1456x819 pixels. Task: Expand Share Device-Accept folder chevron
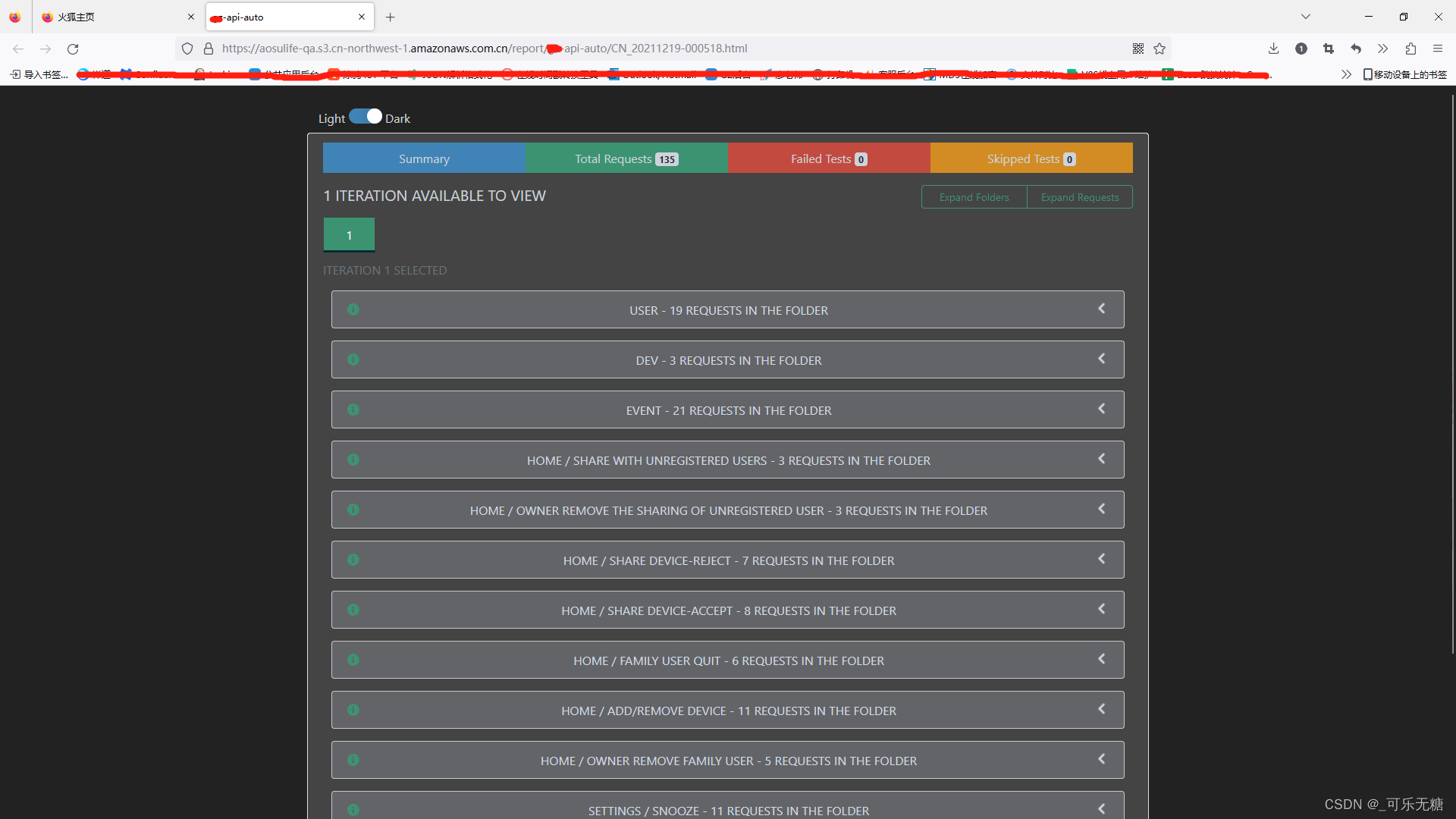point(1102,609)
